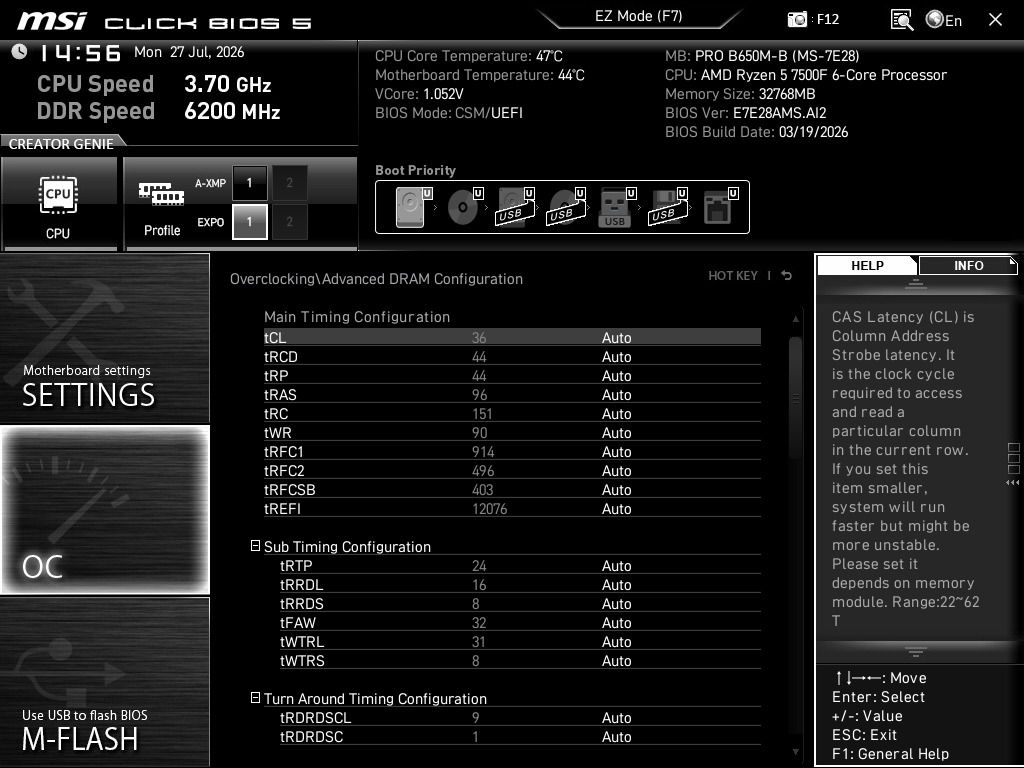Select the hard disk boot priority icon

[413, 207]
